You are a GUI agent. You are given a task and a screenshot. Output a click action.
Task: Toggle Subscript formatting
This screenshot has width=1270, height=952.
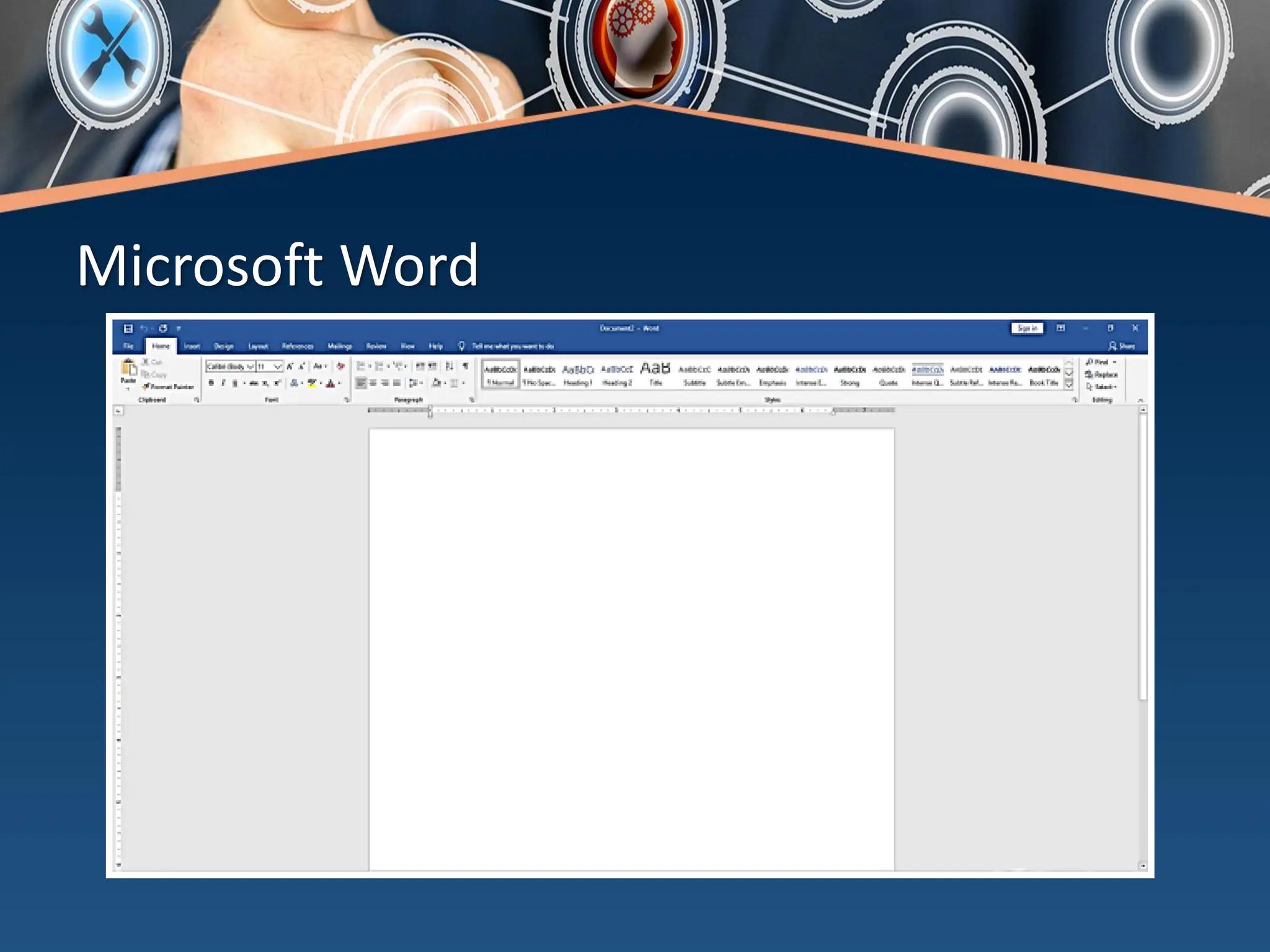pyautogui.click(x=265, y=383)
